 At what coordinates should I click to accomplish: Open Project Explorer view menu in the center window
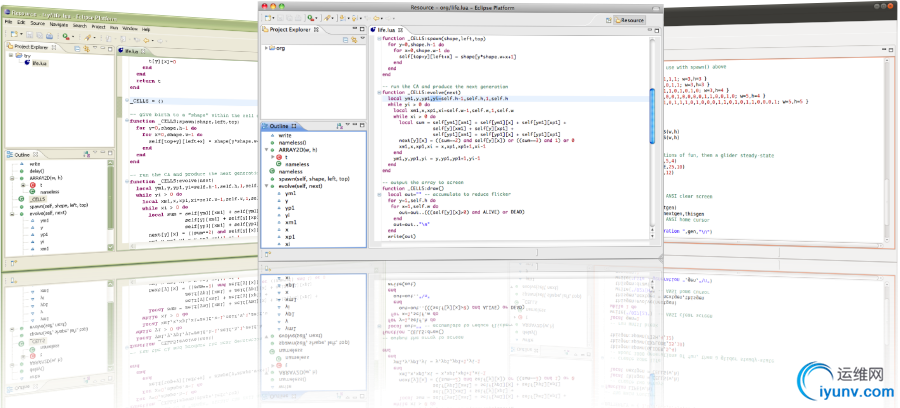363,38
